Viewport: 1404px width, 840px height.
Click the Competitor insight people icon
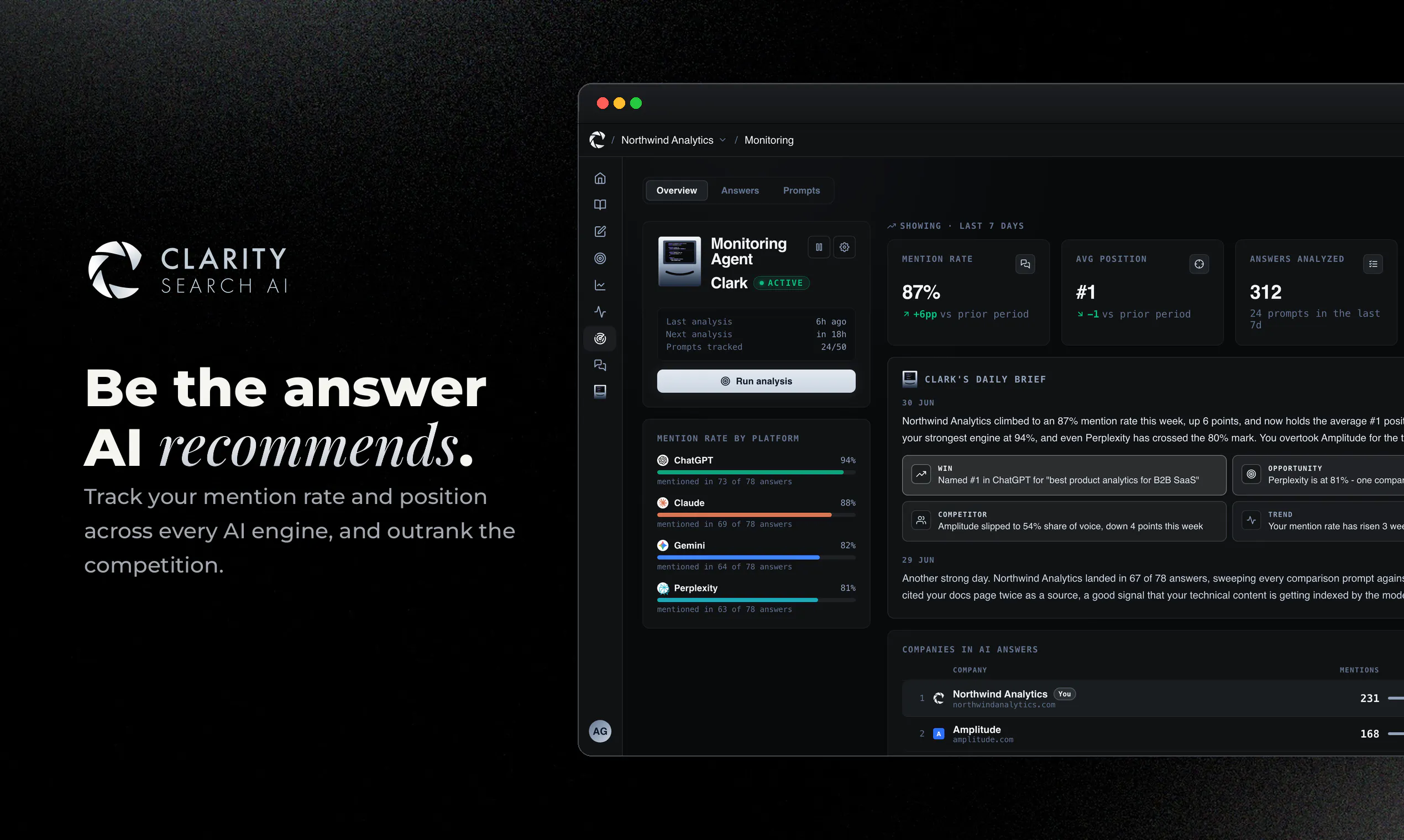click(x=921, y=520)
